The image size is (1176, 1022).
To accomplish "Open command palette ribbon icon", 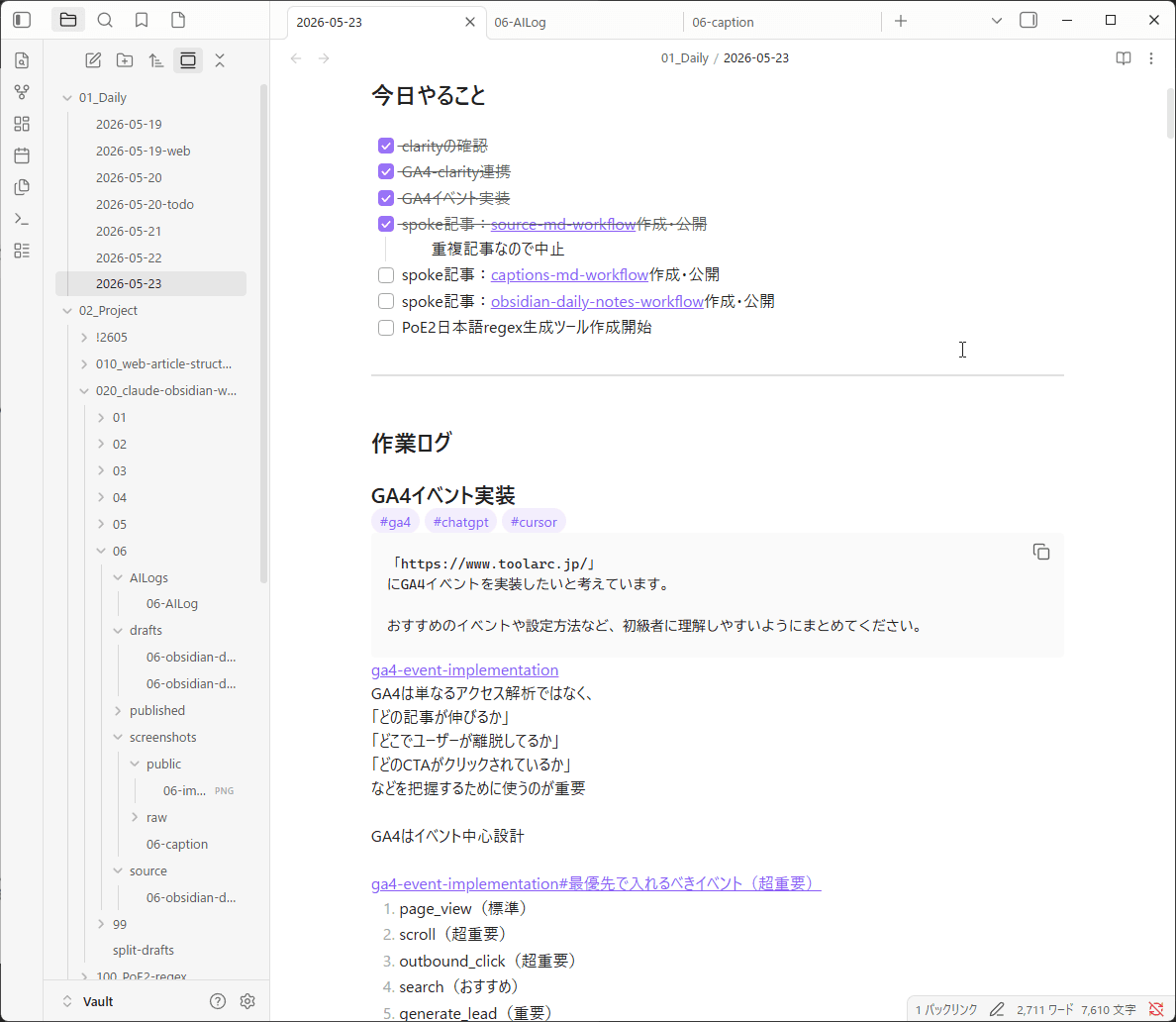I will pyautogui.click(x=22, y=219).
